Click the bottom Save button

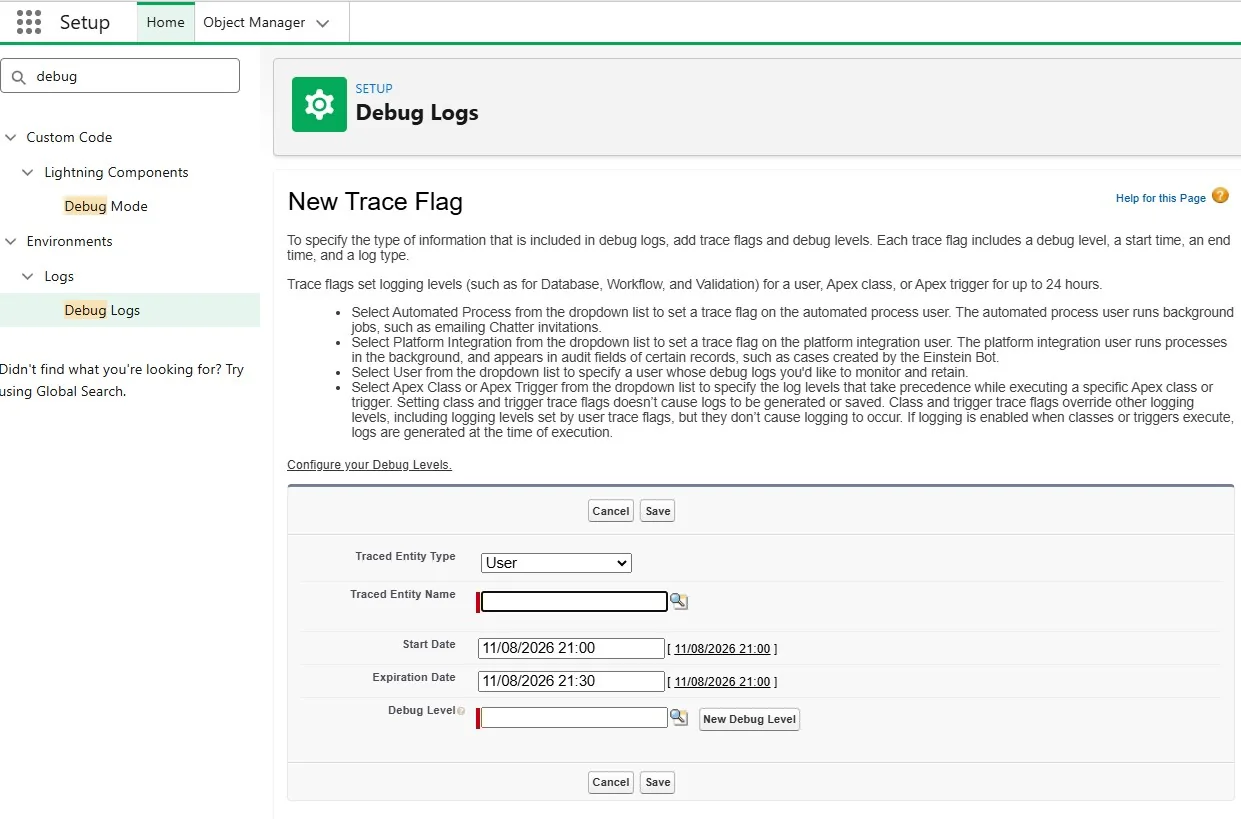pyautogui.click(x=657, y=782)
